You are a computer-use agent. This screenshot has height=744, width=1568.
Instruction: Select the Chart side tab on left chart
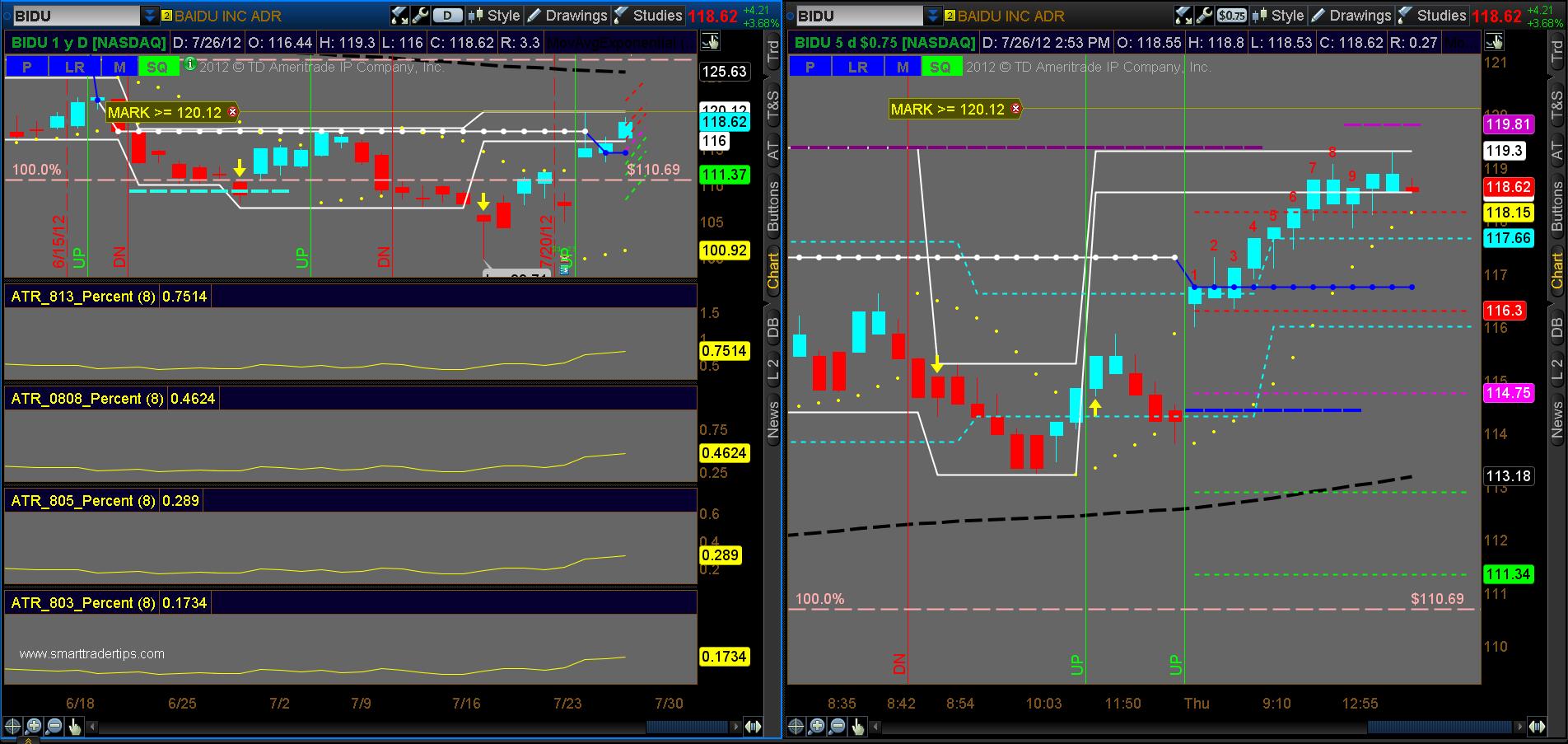(773, 271)
